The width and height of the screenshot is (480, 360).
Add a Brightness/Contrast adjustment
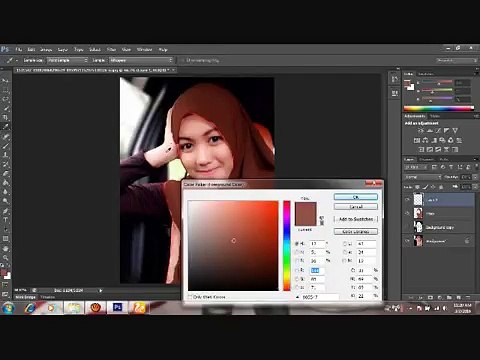tap(421, 131)
